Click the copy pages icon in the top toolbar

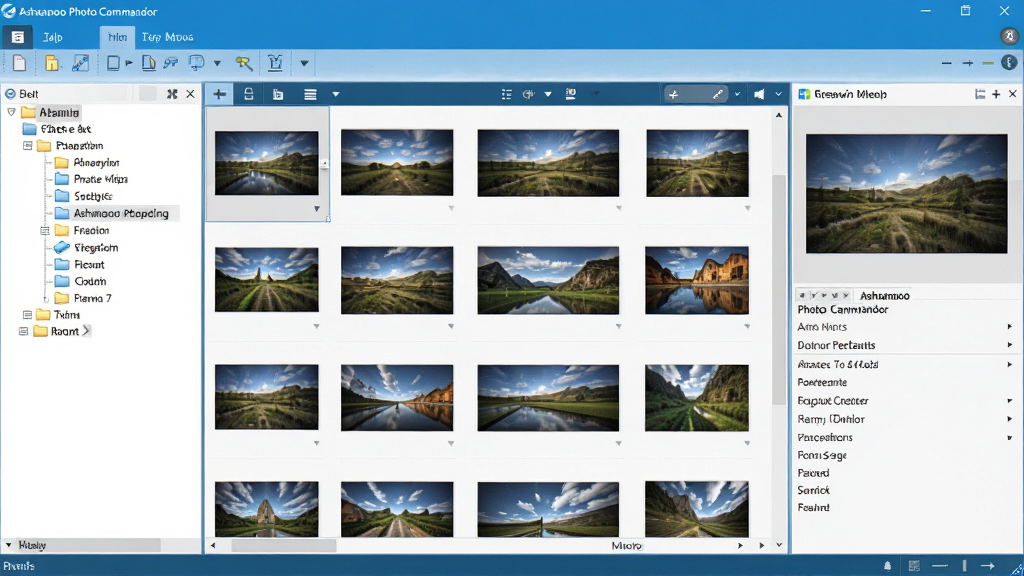pos(149,63)
